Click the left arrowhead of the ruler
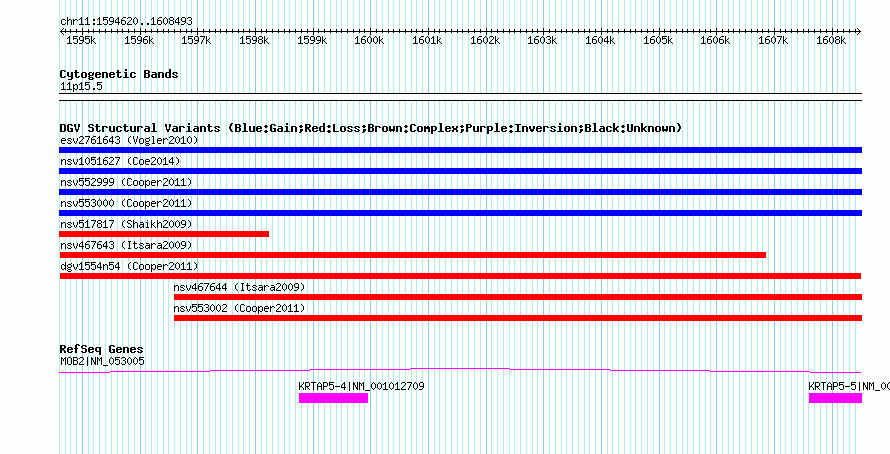 point(62,32)
